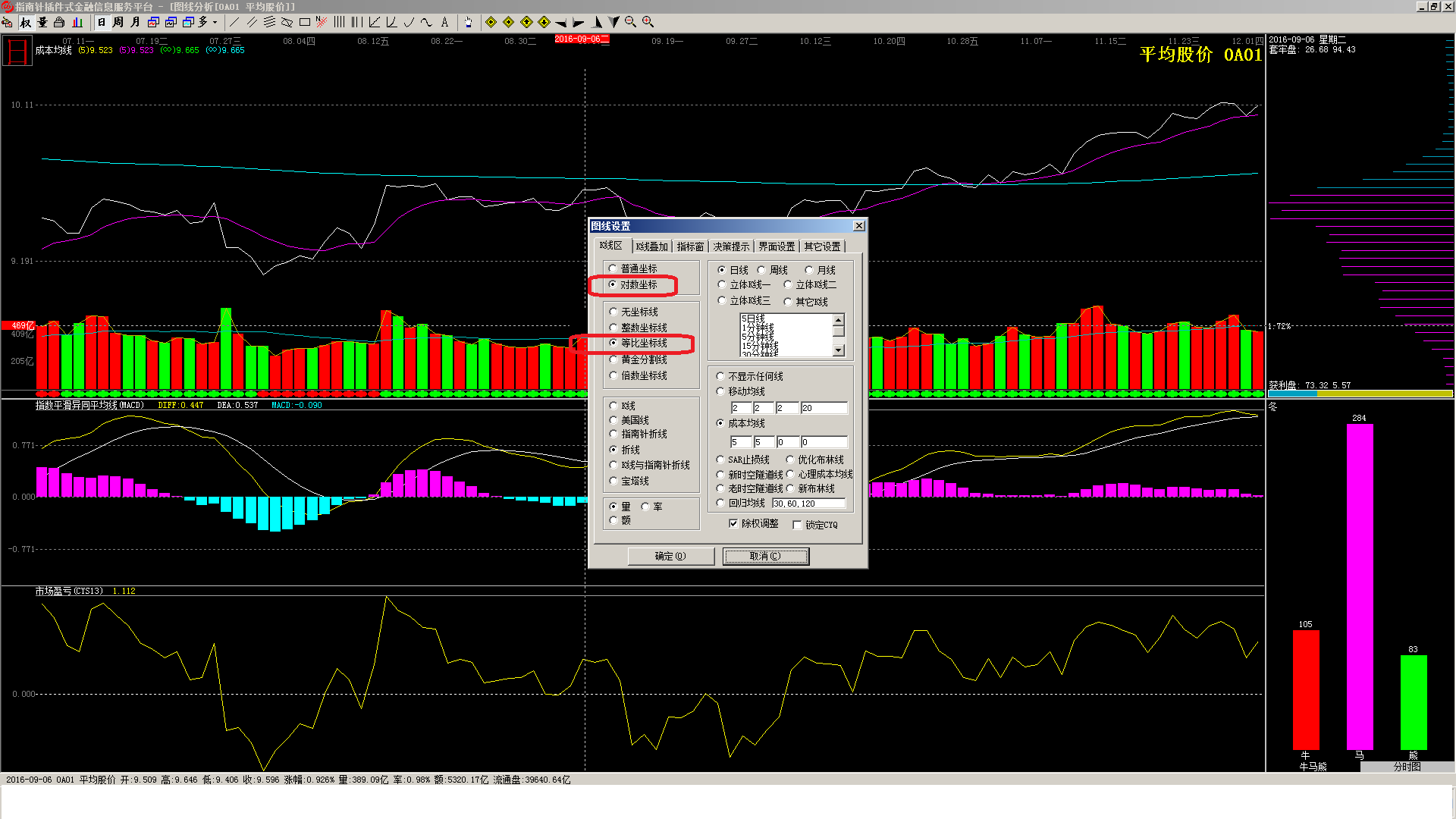Toggle the 除权调整 checkbox
The width and height of the screenshot is (1456, 819).
click(x=733, y=523)
